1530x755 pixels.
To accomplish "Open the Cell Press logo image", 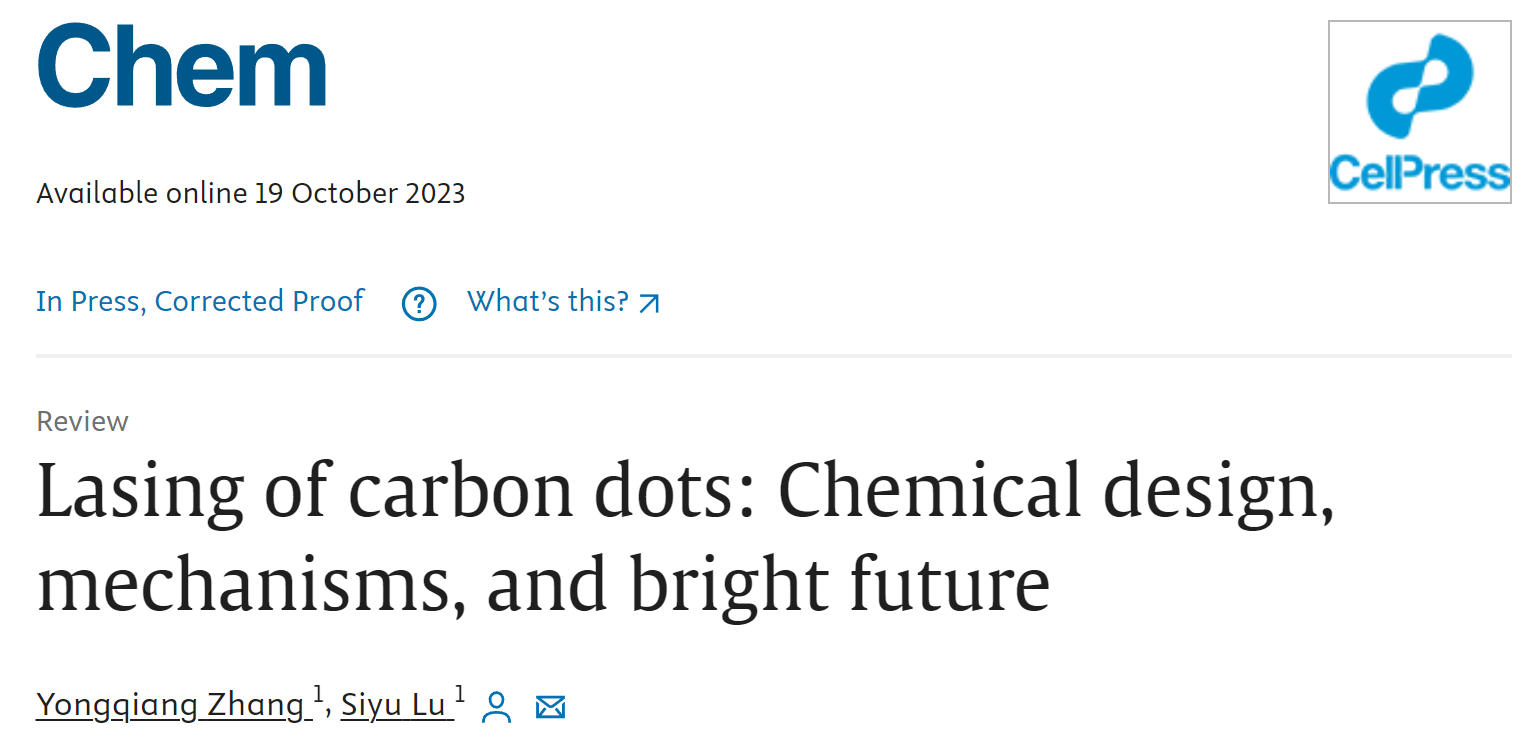I will point(1419,112).
